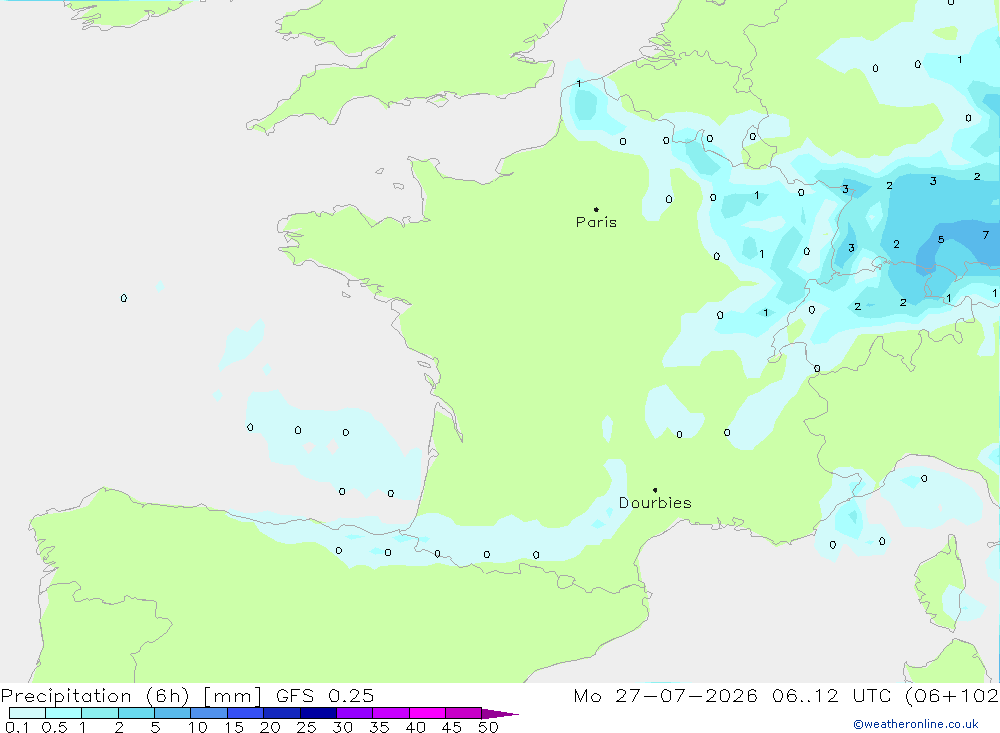1000x733 pixels.
Task: Click the 45 legend scale label
Action: (452, 727)
